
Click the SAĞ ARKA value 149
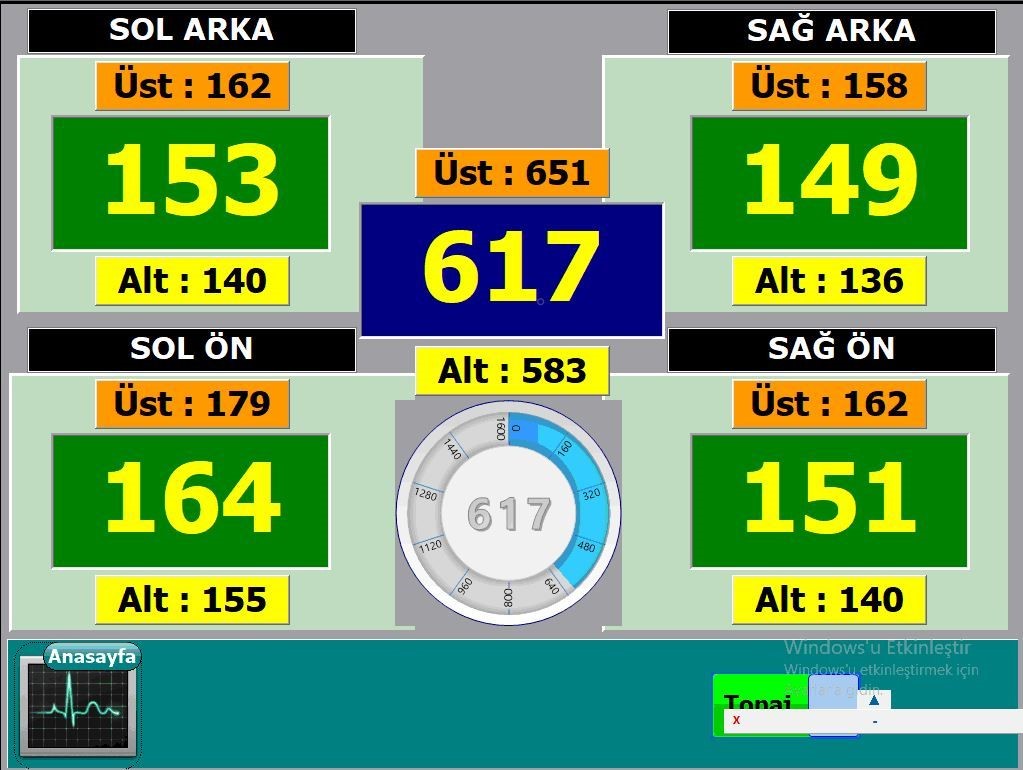(x=829, y=182)
